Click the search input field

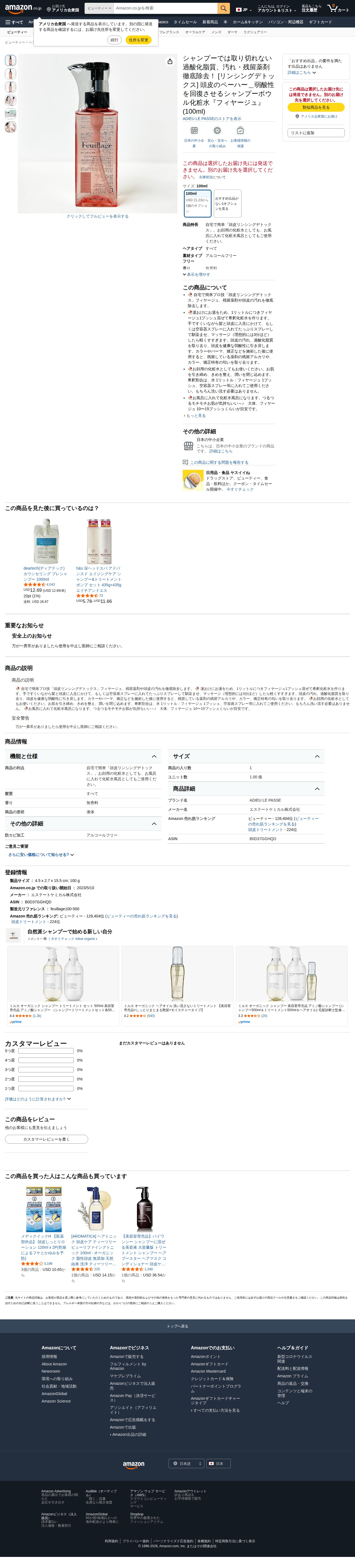tap(166, 9)
